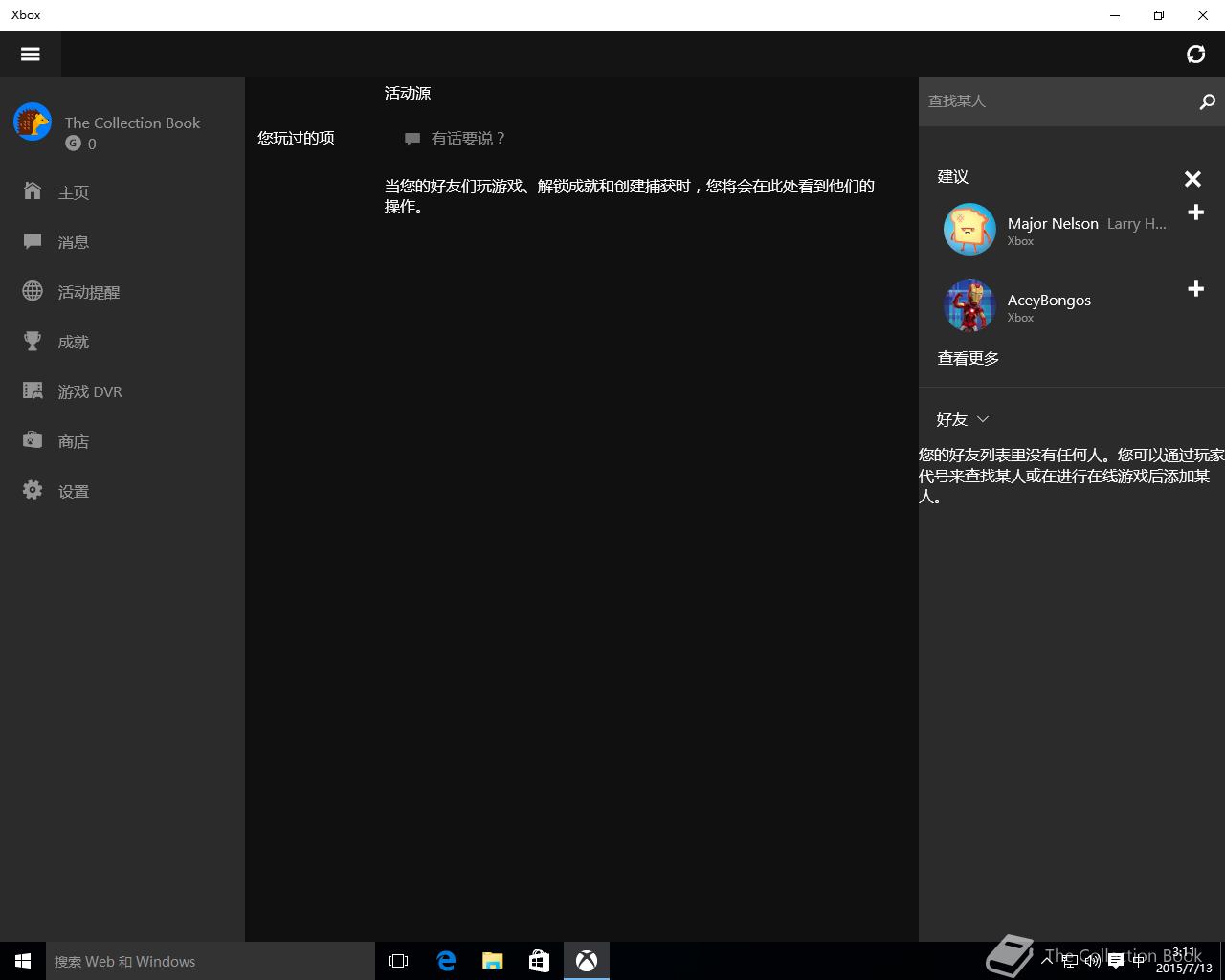Click the AceyBongos gamertag
The image size is (1225, 980).
[1049, 300]
